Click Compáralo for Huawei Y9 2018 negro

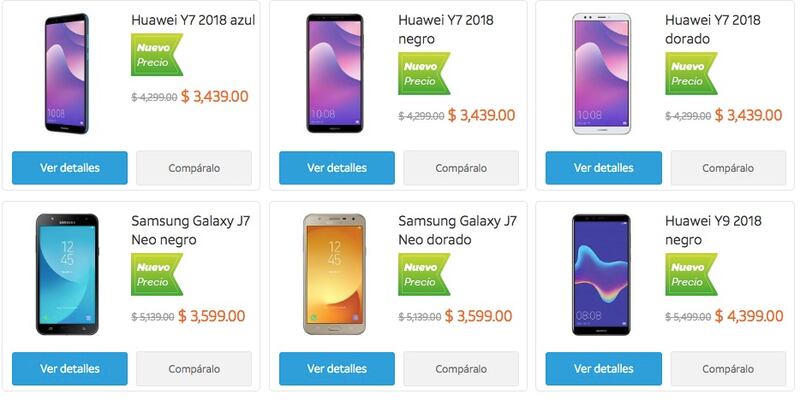[728, 368]
